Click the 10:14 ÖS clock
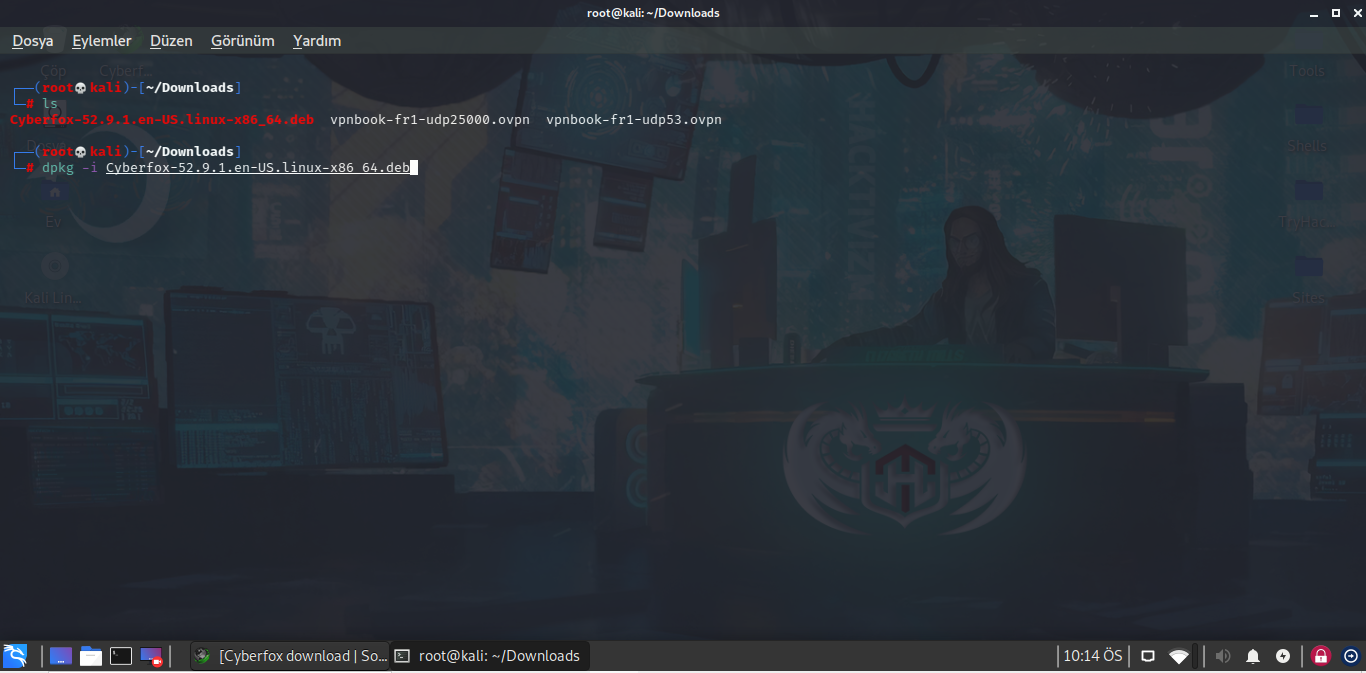1366x673 pixels. coord(1092,656)
